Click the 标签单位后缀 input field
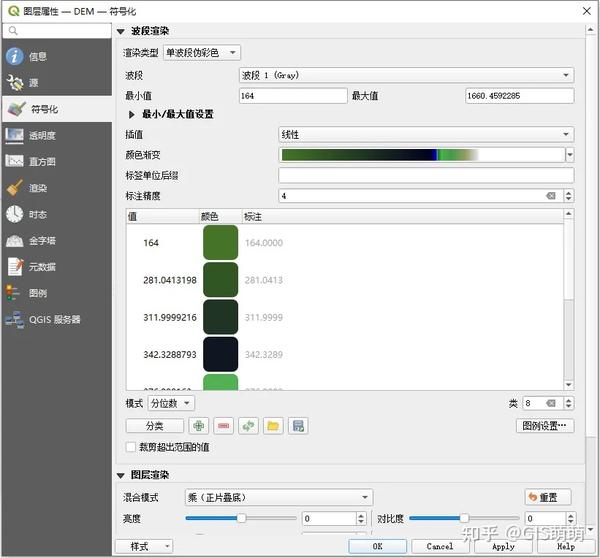The image size is (600, 558). [x=426, y=175]
